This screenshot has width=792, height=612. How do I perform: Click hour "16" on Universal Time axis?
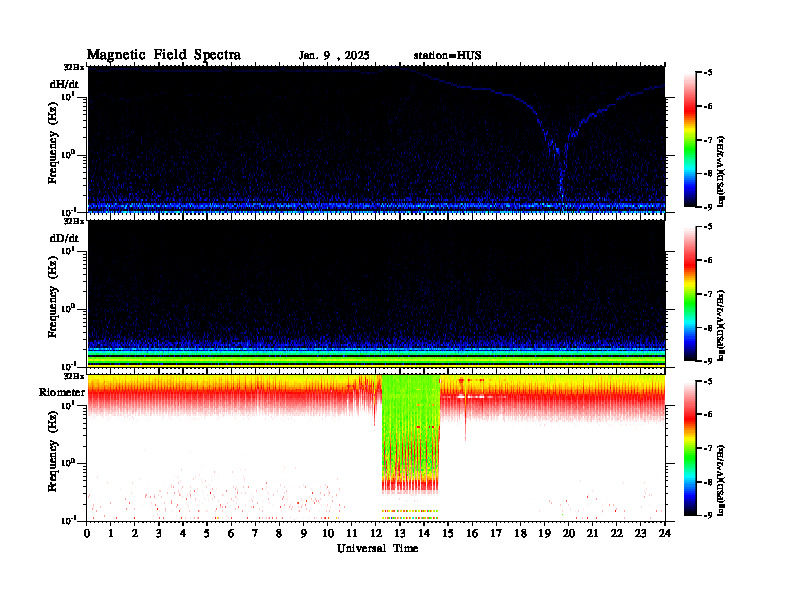pos(472,533)
